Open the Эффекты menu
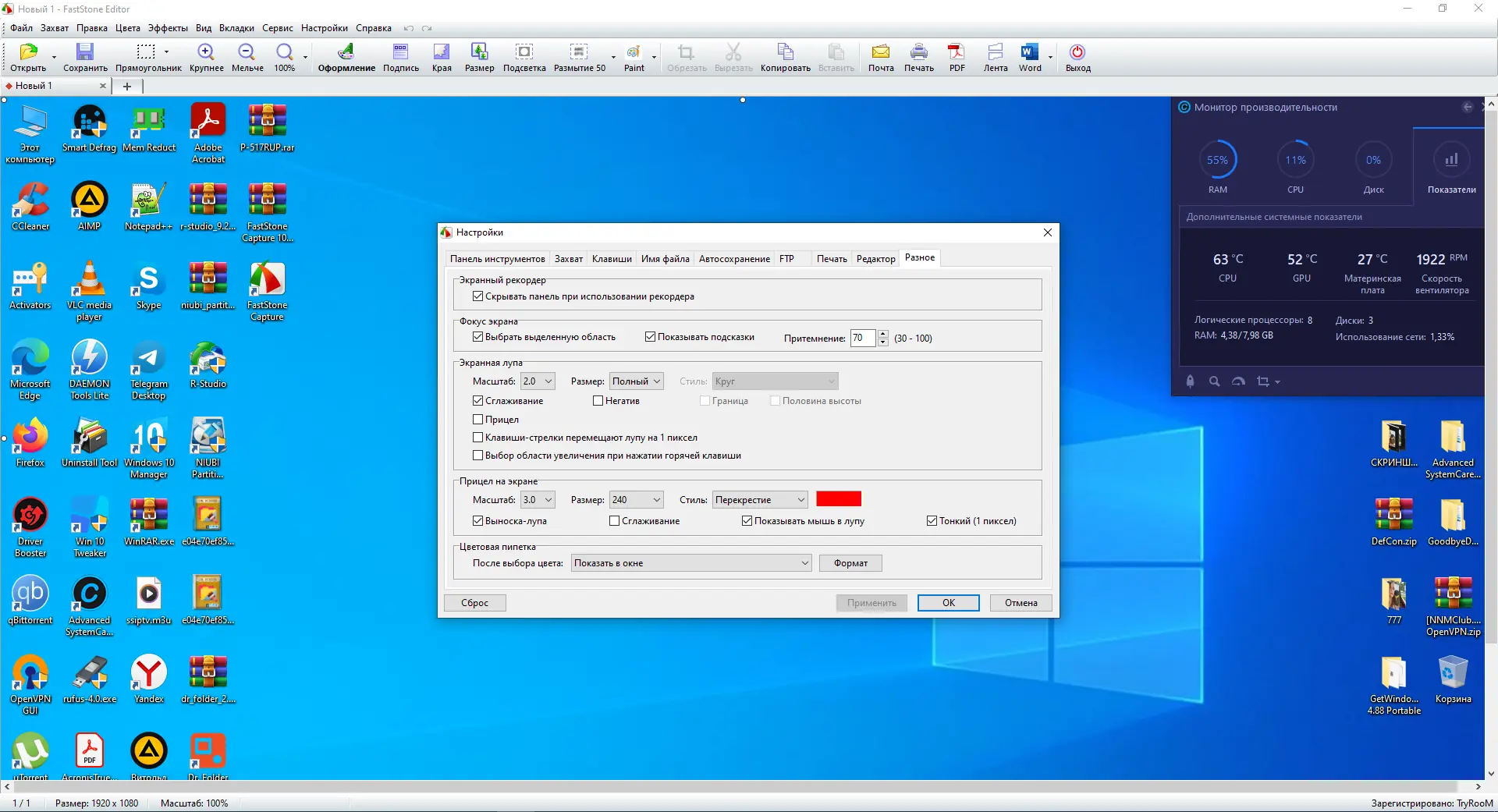The height and width of the screenshot is (812, 1498). coord(168,28)
